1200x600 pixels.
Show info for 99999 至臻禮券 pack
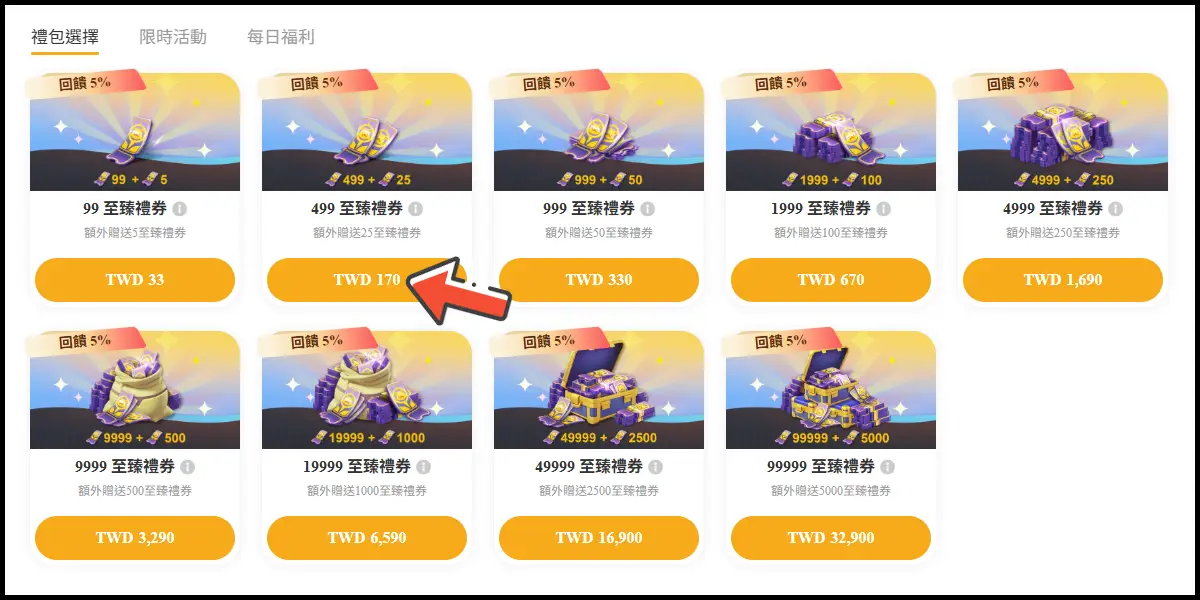(887, 467)
